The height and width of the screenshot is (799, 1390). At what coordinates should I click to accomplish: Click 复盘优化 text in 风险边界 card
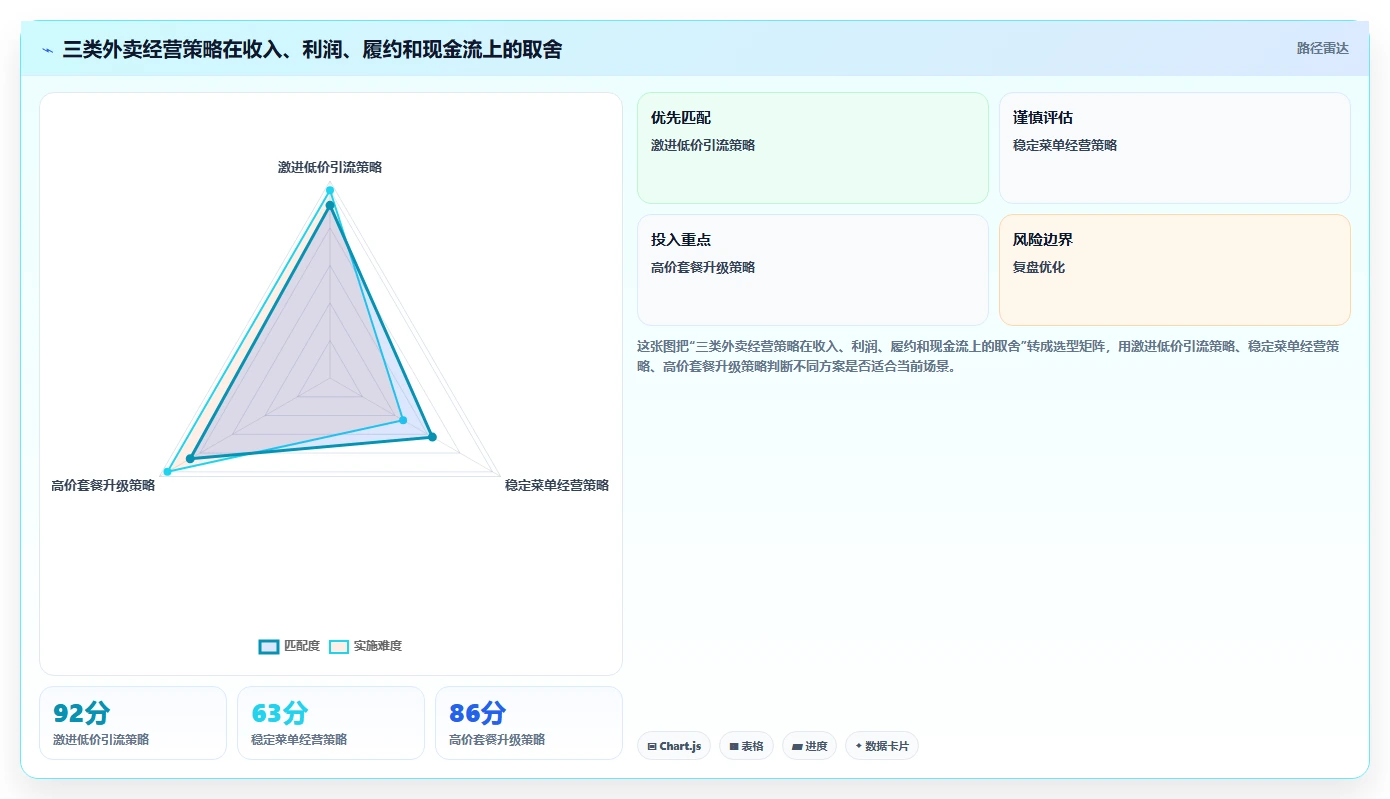(1039, 267)
